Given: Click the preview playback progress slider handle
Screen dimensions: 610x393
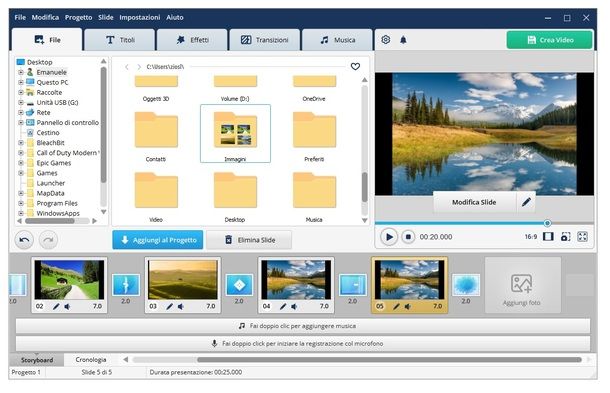Looking at the screenshot, I should coord(547,223).
